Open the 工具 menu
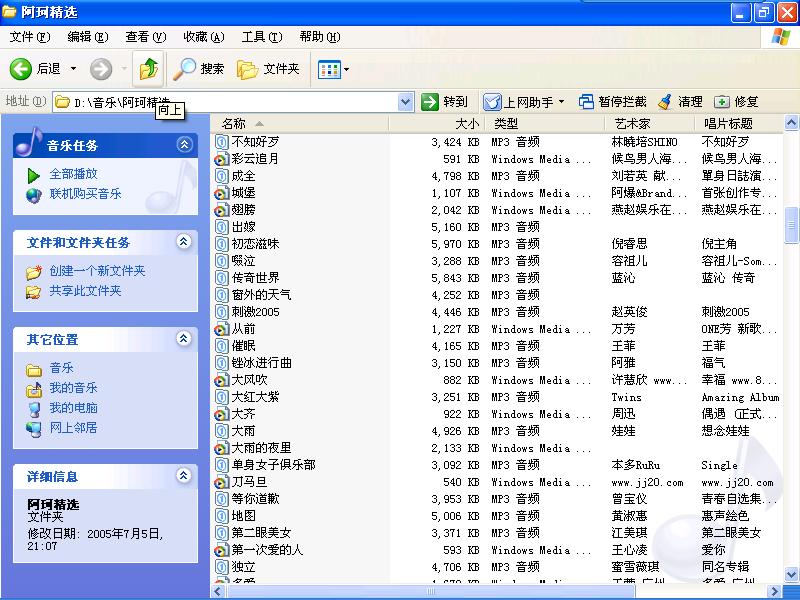 (261, 37)
